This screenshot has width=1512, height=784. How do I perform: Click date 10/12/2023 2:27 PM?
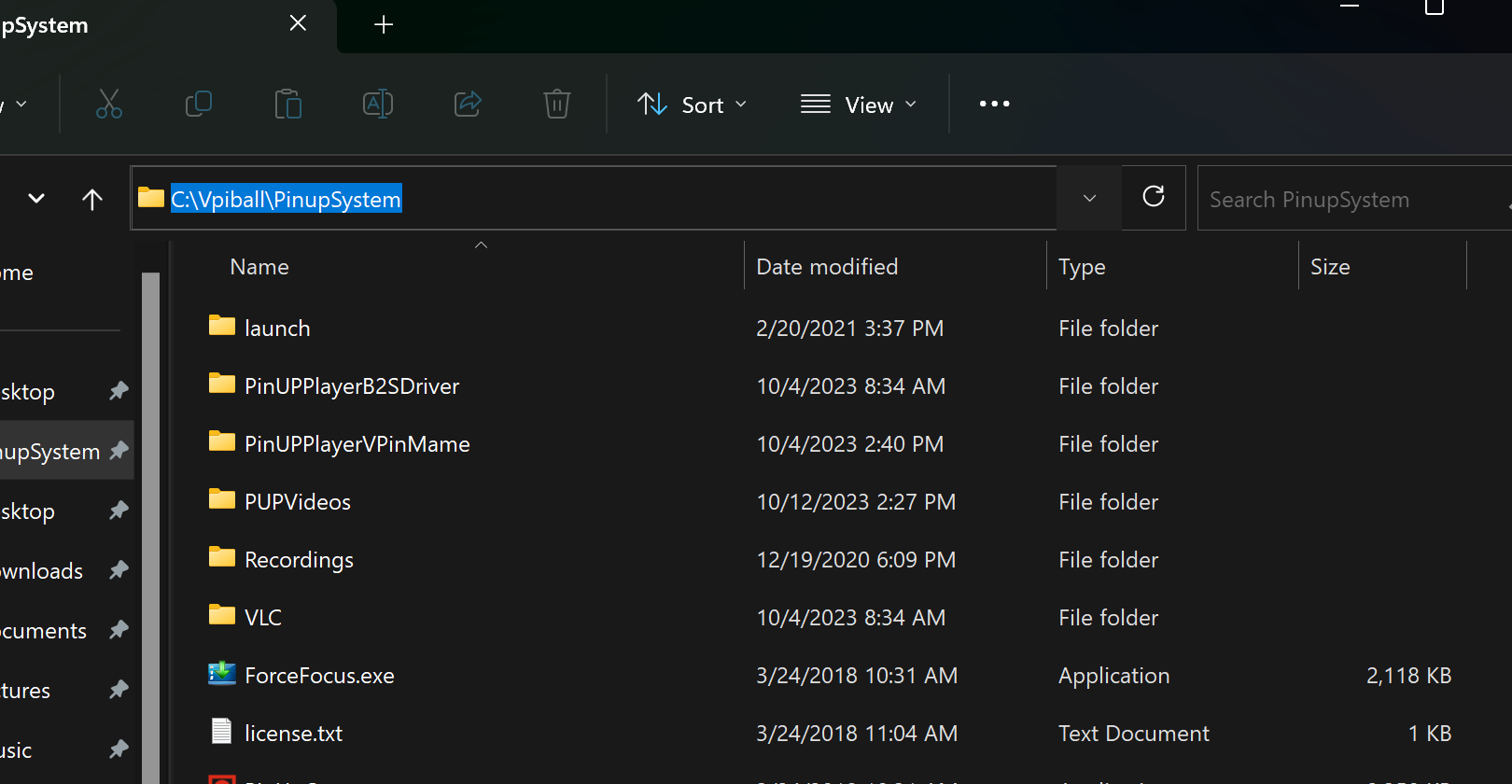click(x=856, y=502)
